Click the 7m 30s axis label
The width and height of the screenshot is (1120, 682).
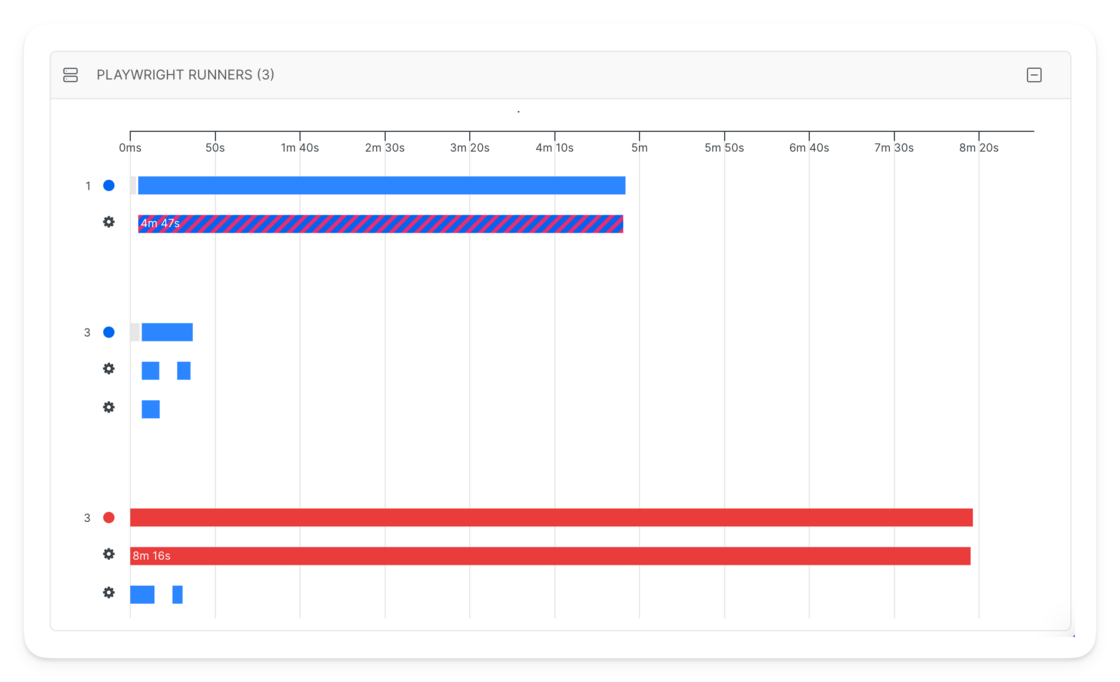pyautogui.click(x=894, y=148)
